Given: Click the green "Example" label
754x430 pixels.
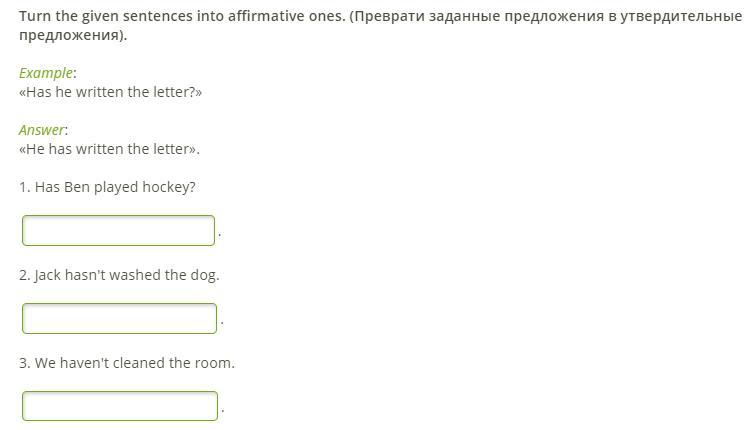Looking at the screenshot, I should pyautogui.click(x=46, y=73).
